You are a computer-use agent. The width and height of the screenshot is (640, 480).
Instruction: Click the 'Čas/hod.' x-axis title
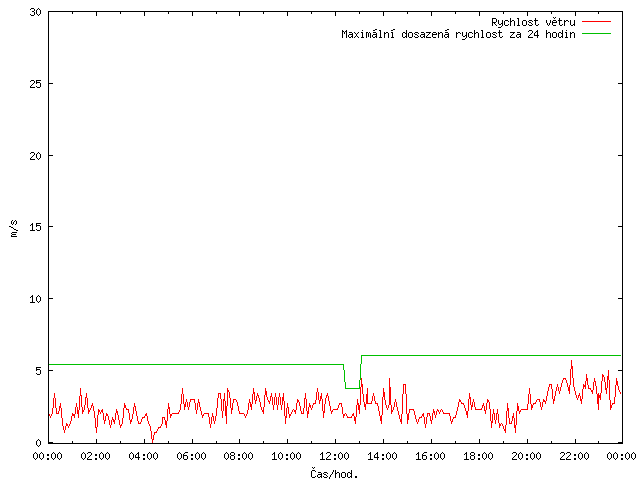click(x=334, y=474)
